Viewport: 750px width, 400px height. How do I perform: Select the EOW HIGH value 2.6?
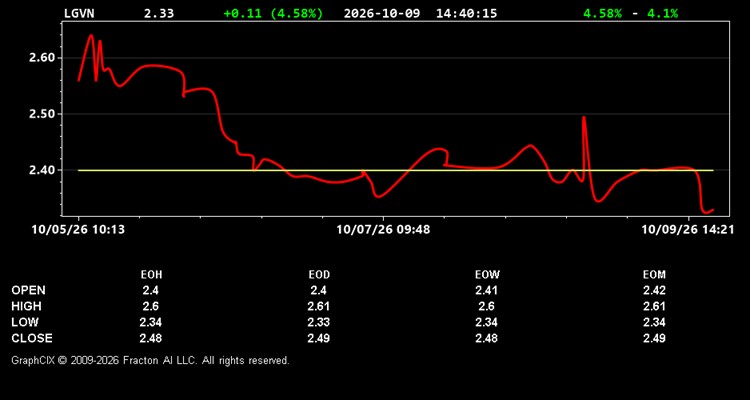486,306
